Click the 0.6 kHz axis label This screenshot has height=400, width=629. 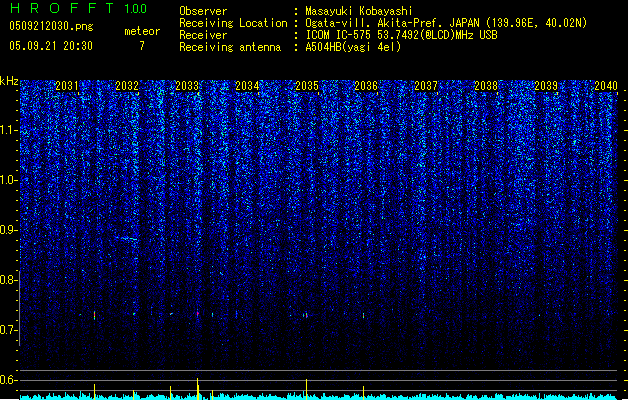point(8,380)
